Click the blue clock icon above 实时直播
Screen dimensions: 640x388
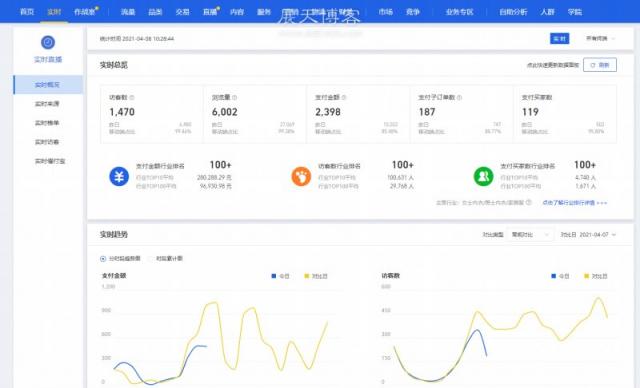click(x=48, y=42)
